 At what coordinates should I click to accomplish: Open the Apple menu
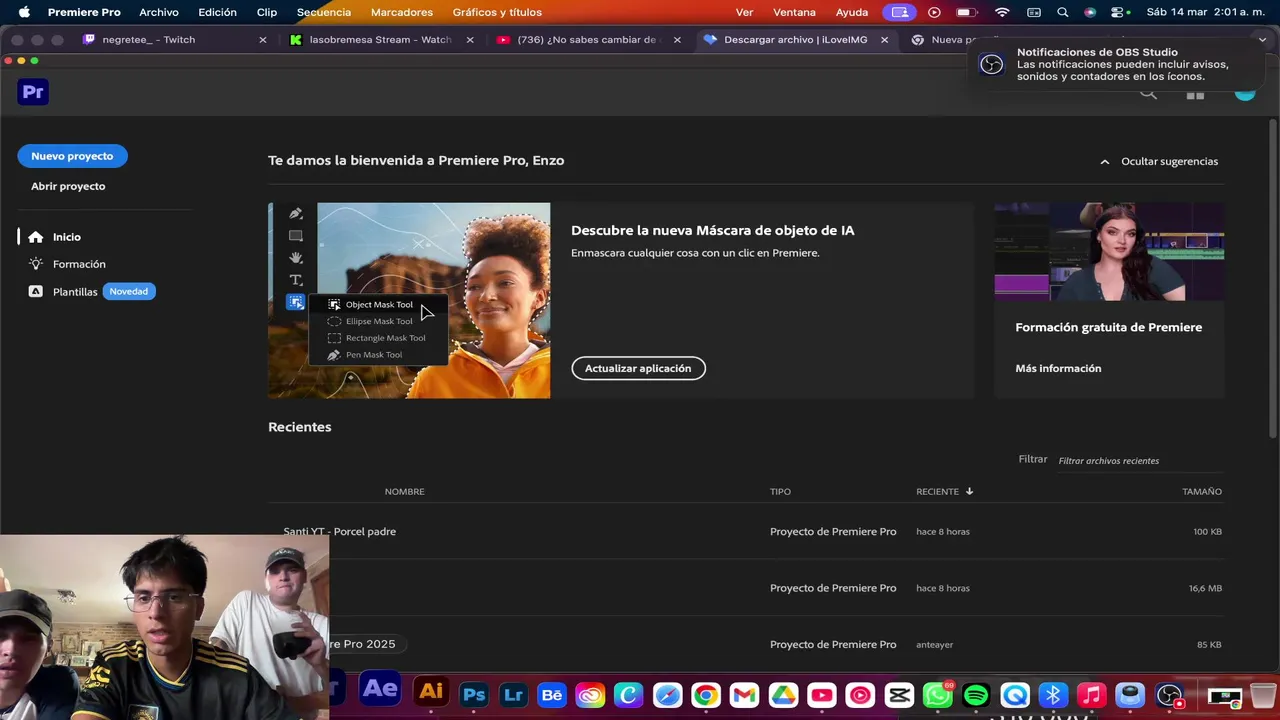[x=24, y=12]
